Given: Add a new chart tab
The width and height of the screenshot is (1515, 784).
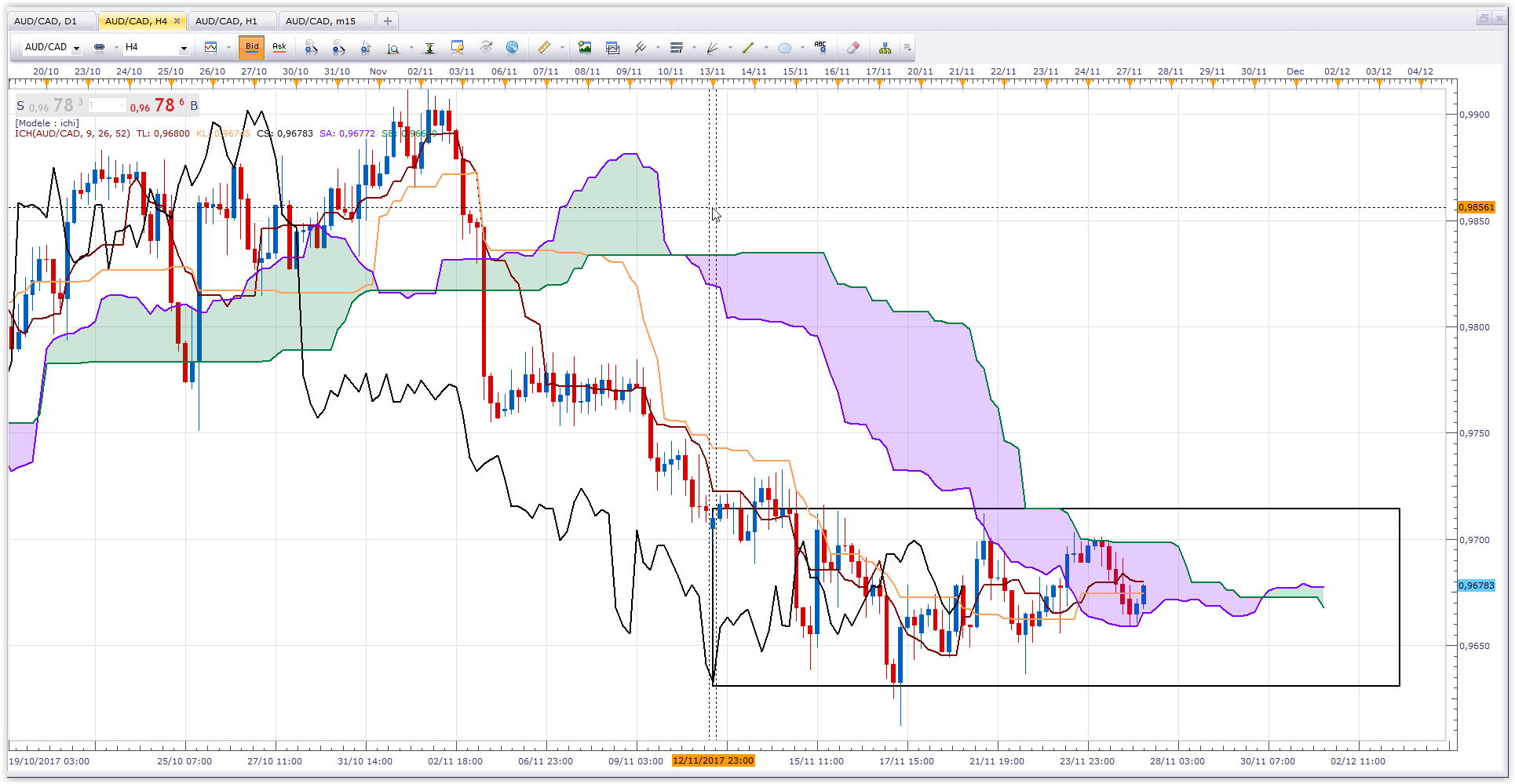Looking at the screenshot, I should pyautogui.click(x=388, y=21).
